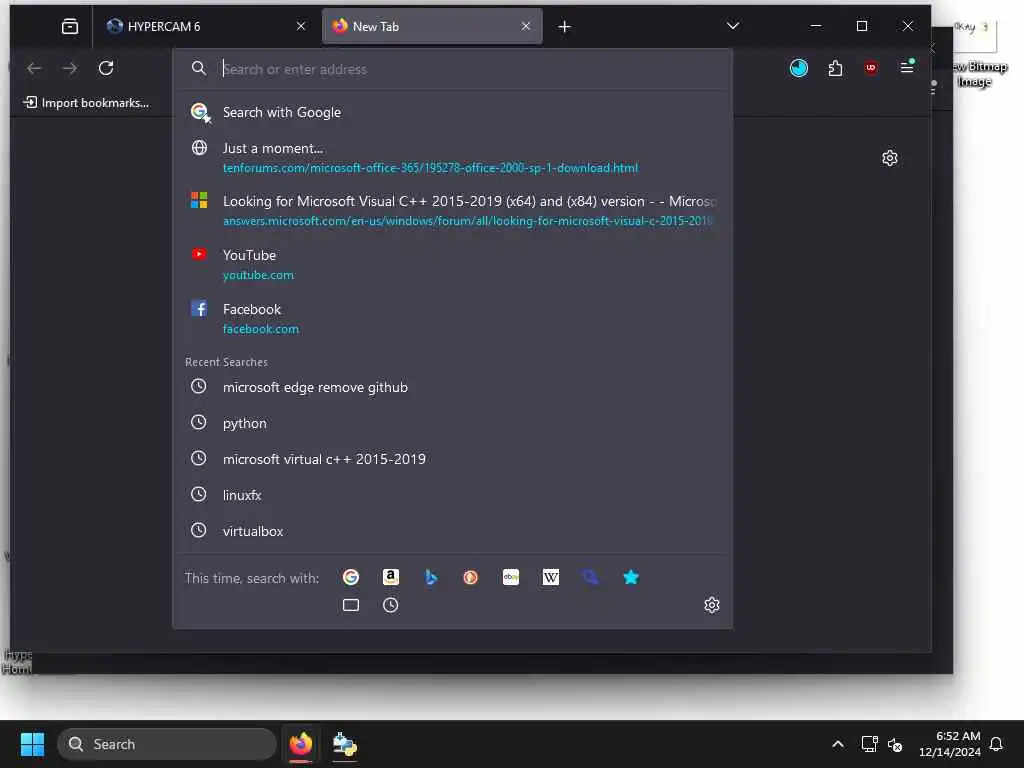Open Firefox View button
Screen dimensions: 1024x768
point(70,26)
